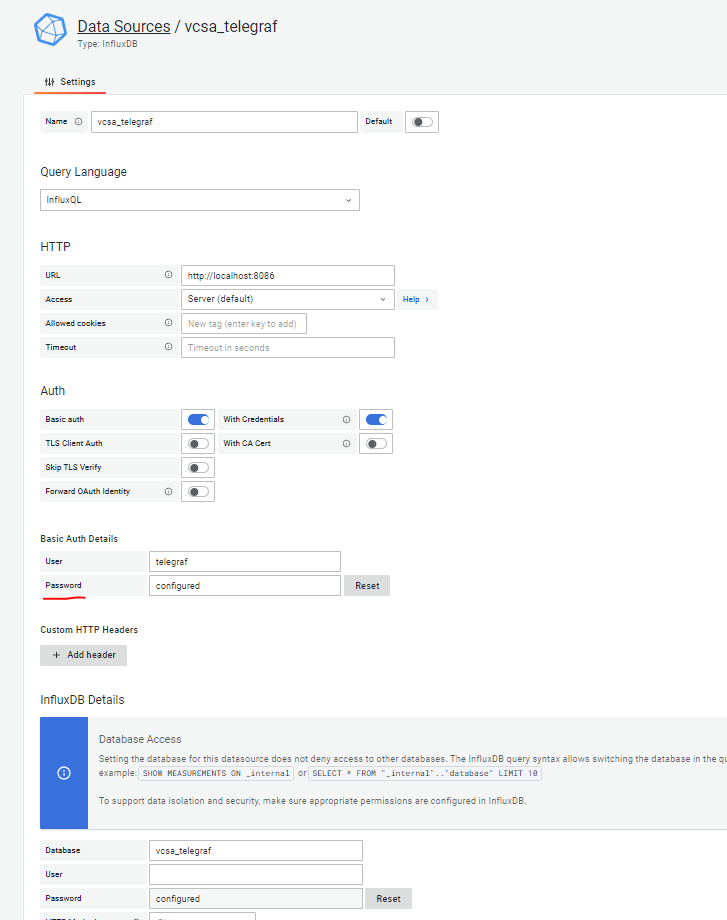
Task: Disable the Basic auth switch
Action: [198, 420]
